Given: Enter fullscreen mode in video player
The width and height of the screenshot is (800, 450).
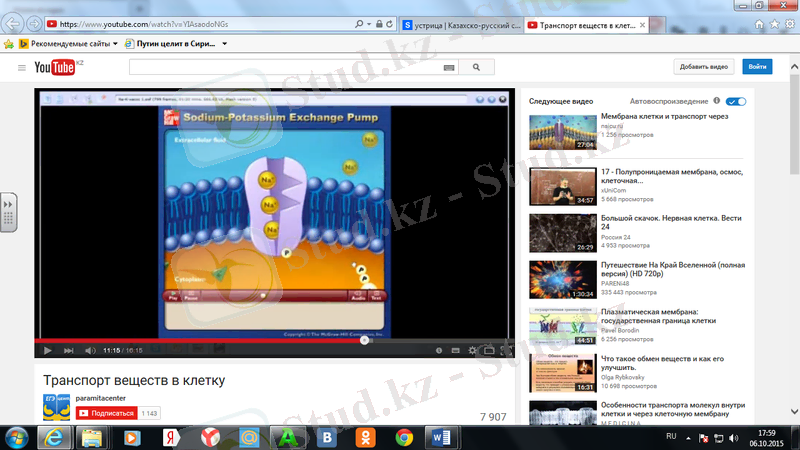Looking at the screenshot, I should click(506, 351).
